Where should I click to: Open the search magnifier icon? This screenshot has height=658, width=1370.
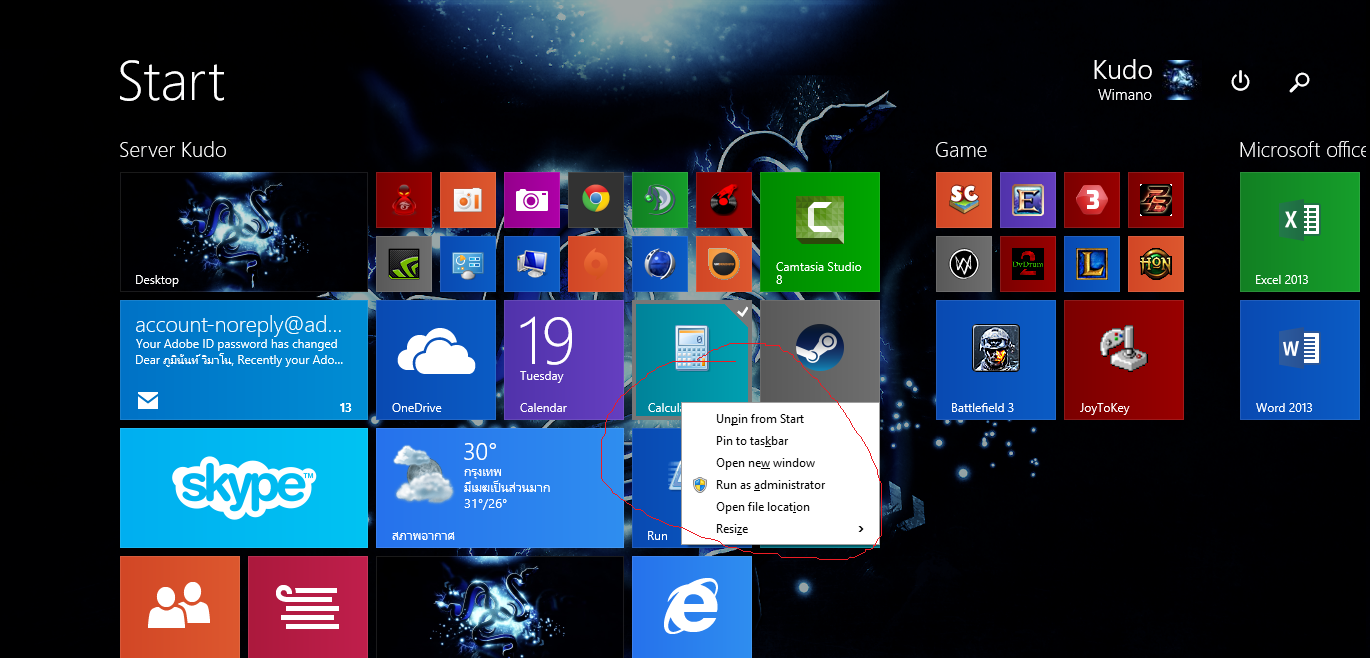click(x=1299, y=82)
